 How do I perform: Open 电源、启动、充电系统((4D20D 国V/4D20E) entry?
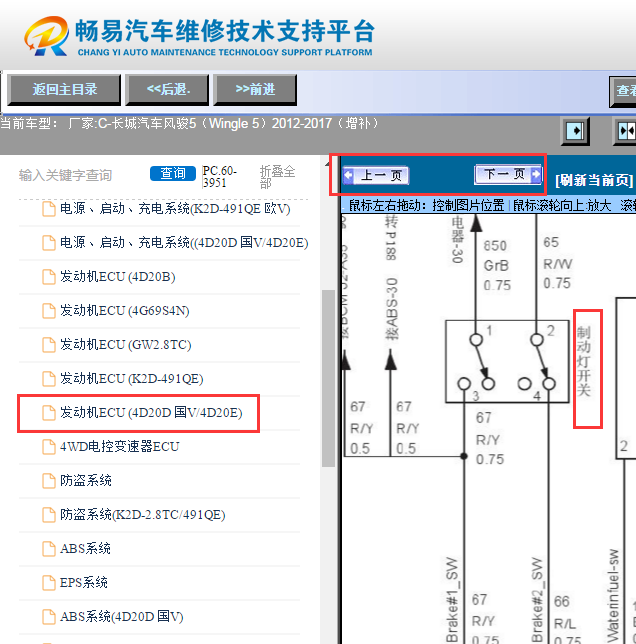184,243
